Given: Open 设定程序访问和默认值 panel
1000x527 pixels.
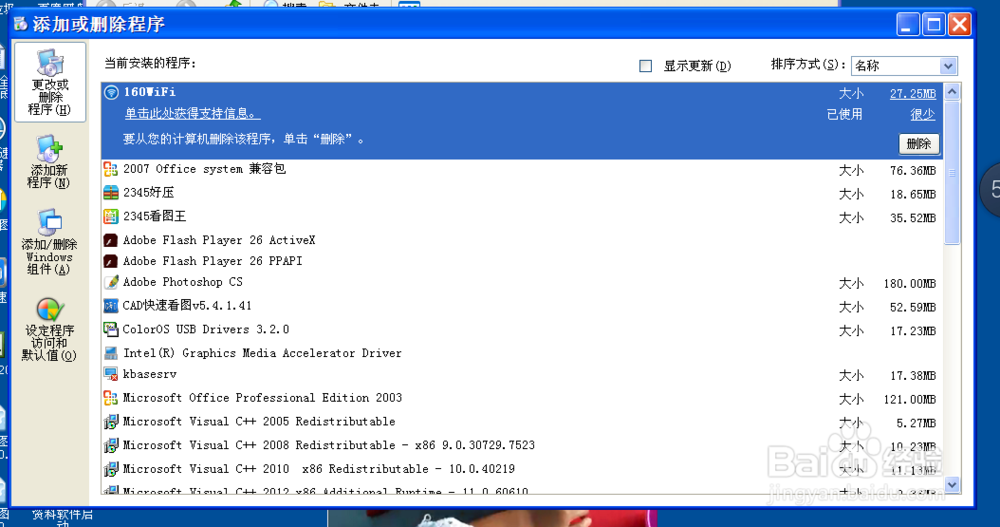Looking at the screenshot, I should point(49,329).
